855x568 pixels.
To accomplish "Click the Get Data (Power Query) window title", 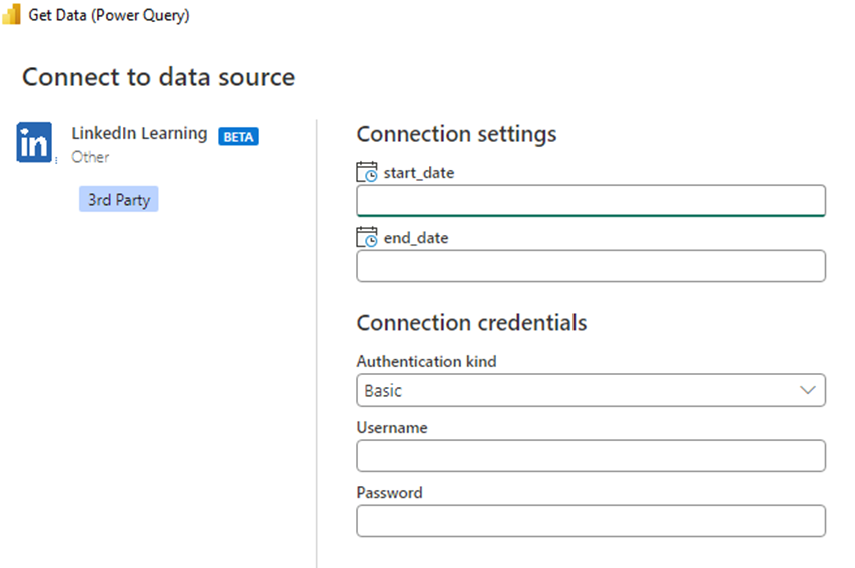I will pos(108,15).
